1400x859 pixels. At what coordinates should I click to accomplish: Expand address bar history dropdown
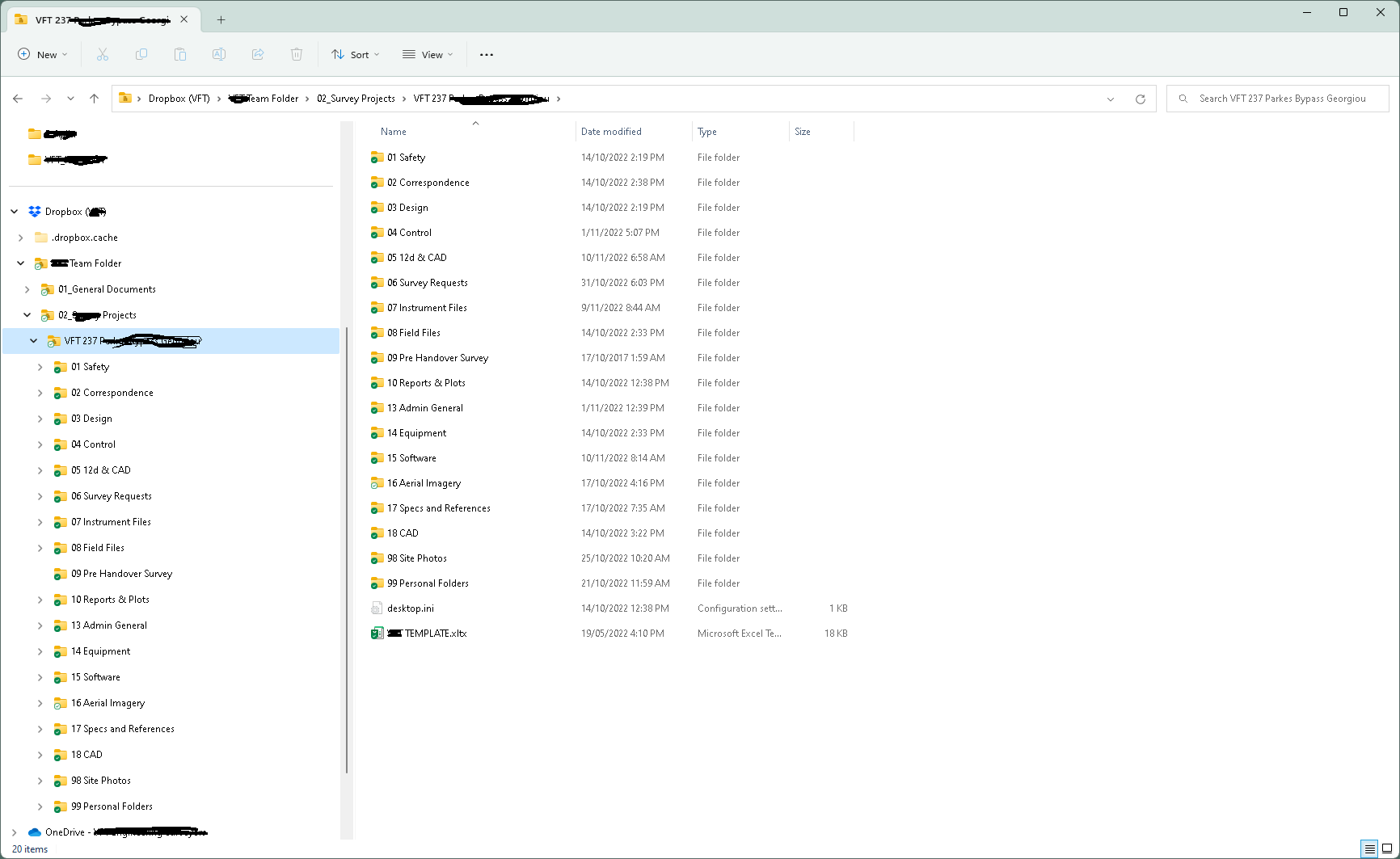pos(1111,99)
